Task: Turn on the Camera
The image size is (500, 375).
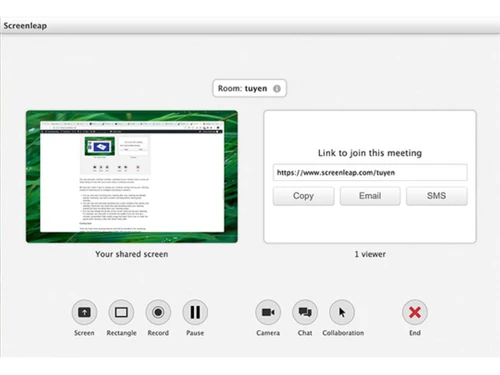Action: coord(268,312)
